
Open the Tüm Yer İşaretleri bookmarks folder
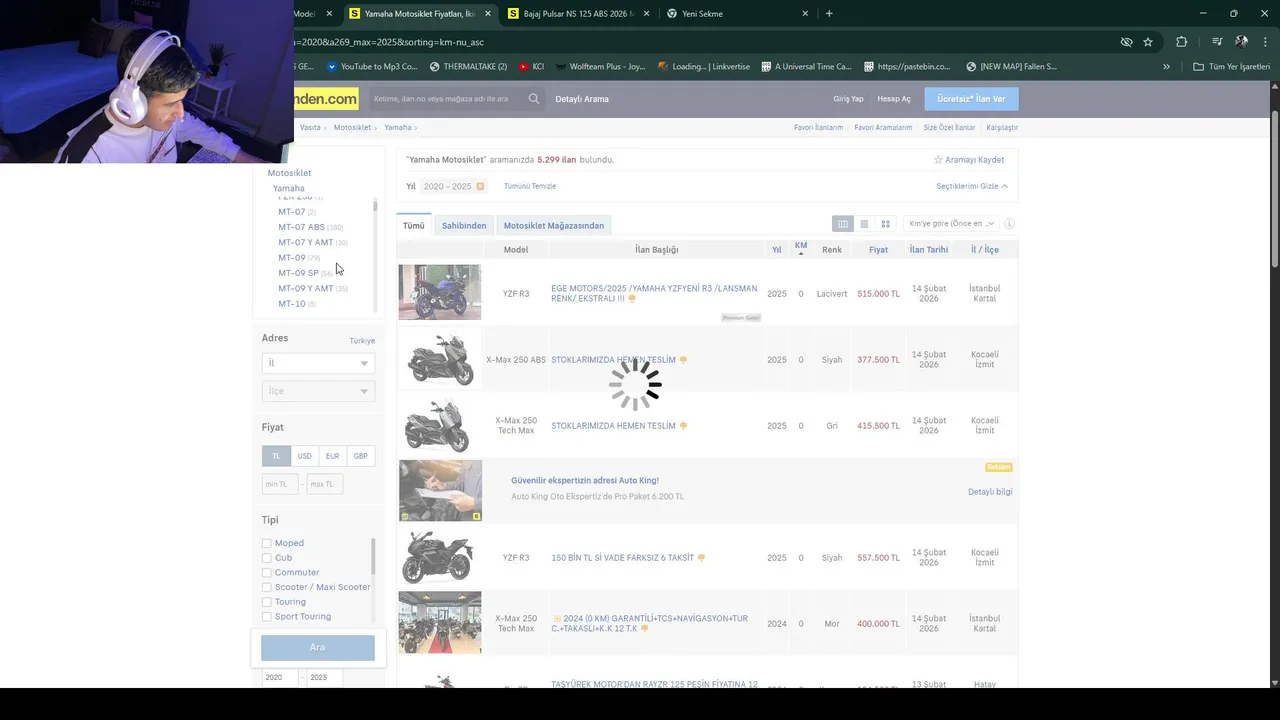(x=1231, y=67)
